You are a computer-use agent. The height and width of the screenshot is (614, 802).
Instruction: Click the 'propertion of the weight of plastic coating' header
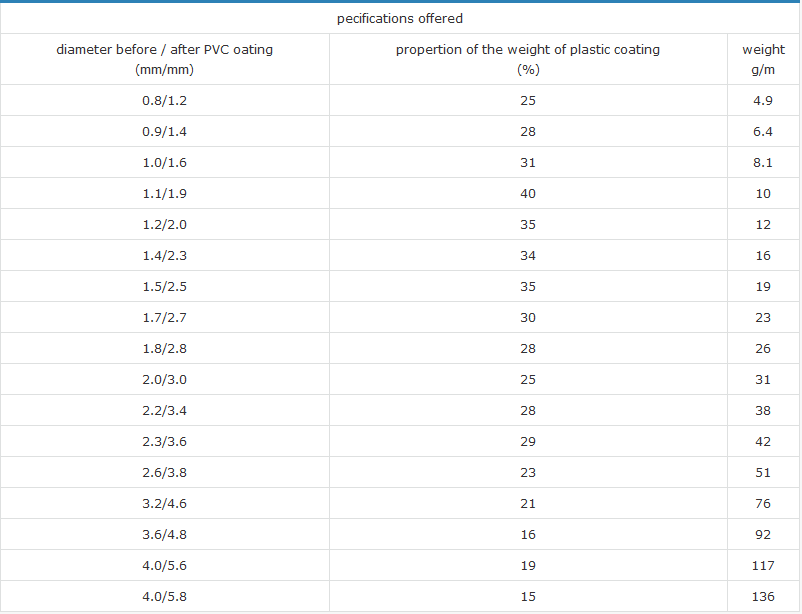528,49
